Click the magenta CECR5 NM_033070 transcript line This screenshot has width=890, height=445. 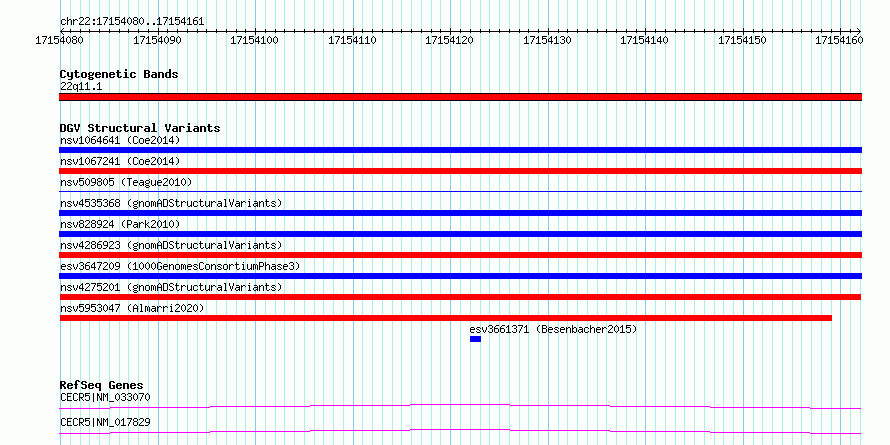coord(460,406)
